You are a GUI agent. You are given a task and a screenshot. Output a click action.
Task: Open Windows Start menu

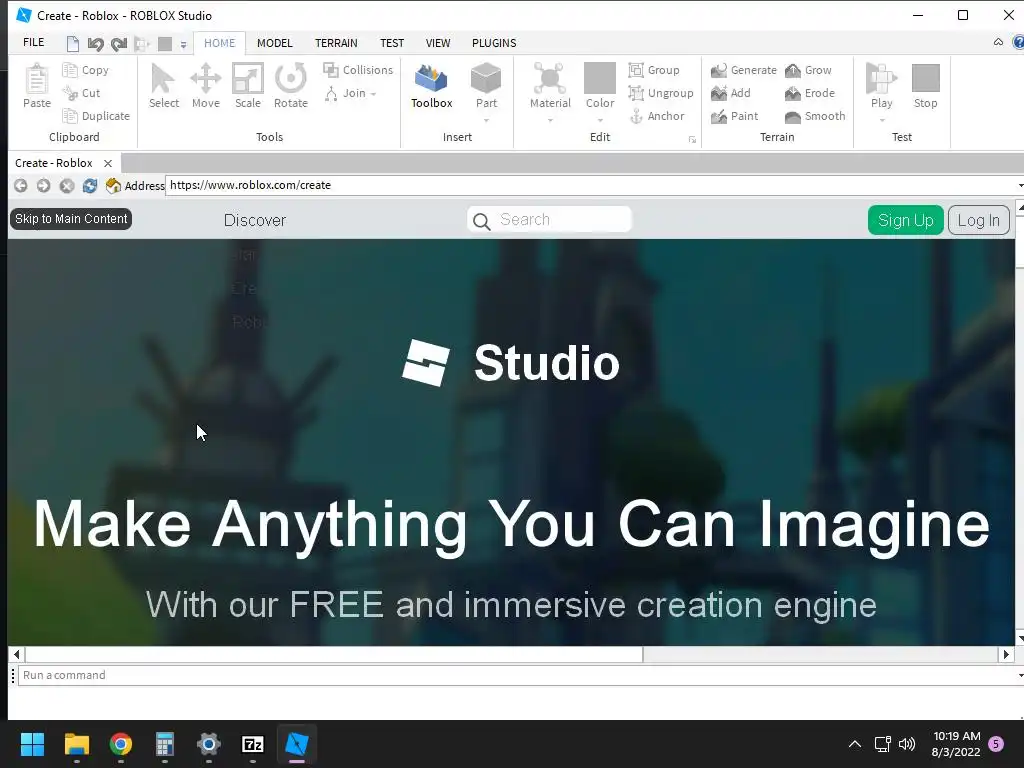click(32, 744)
